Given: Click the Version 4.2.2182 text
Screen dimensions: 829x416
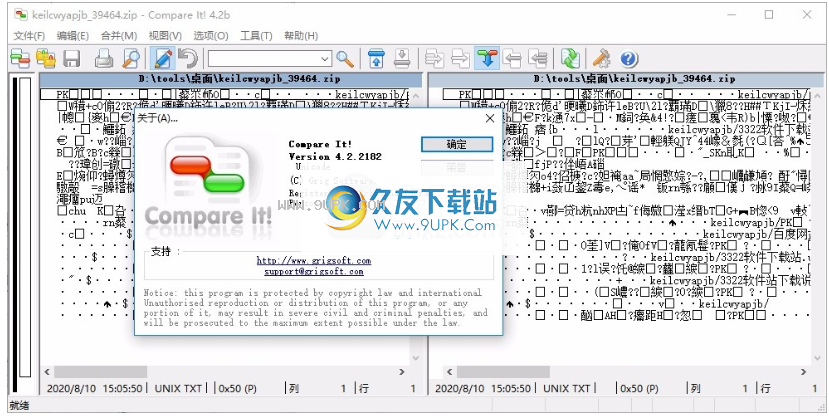Looking at the screenshot, I should pos(335,156).
